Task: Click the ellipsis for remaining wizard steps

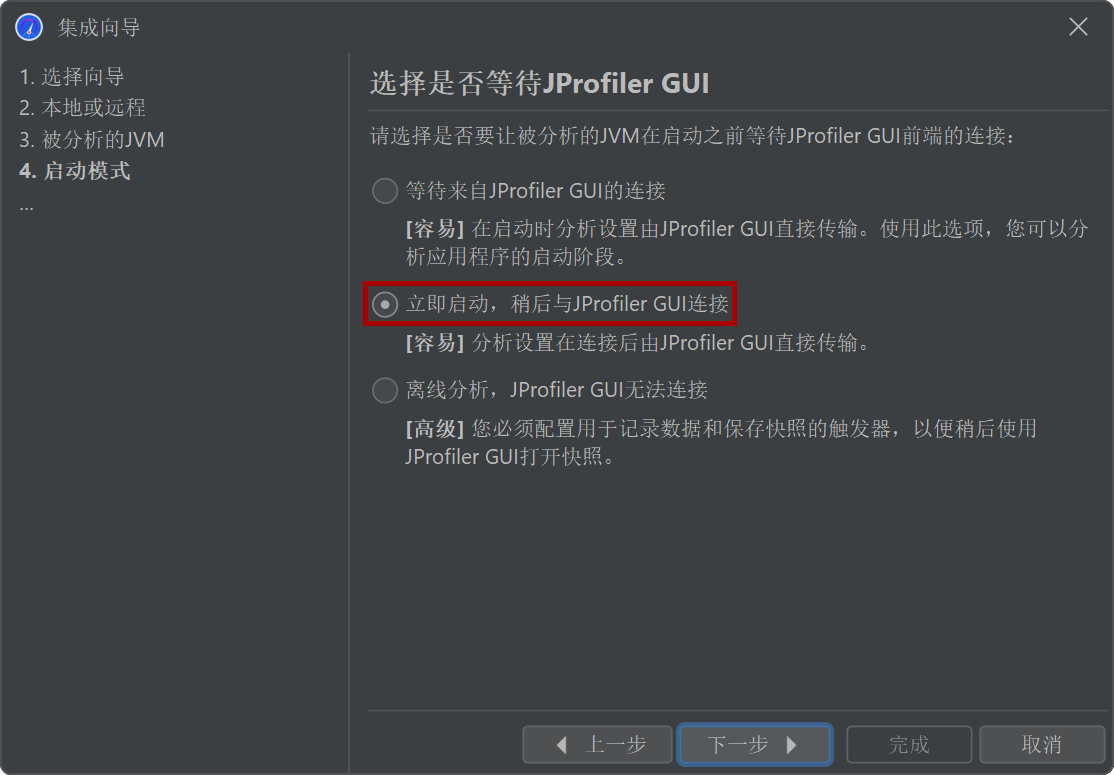Action: pos(26,207)
